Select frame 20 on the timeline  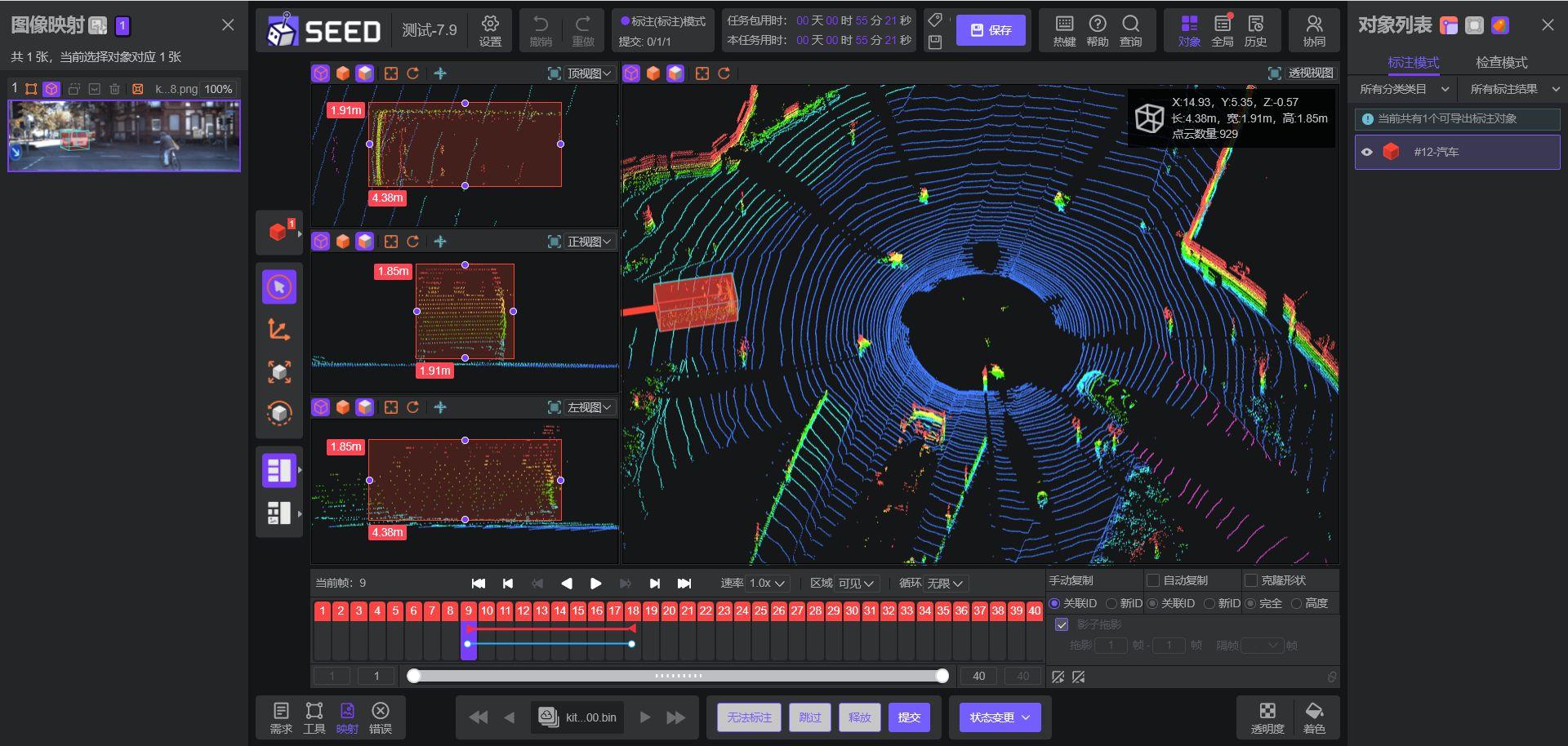click(x=669, y=611)
